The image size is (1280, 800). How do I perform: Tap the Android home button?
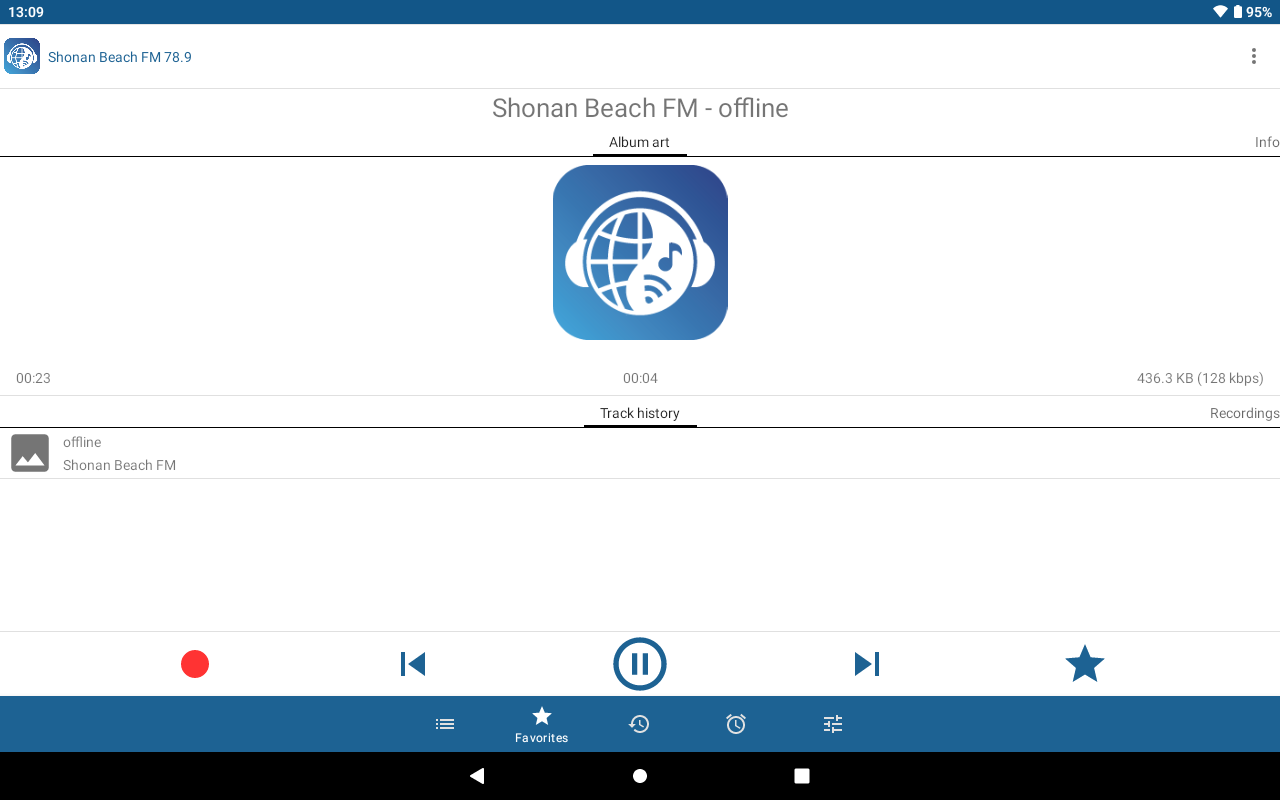point(640,776)
